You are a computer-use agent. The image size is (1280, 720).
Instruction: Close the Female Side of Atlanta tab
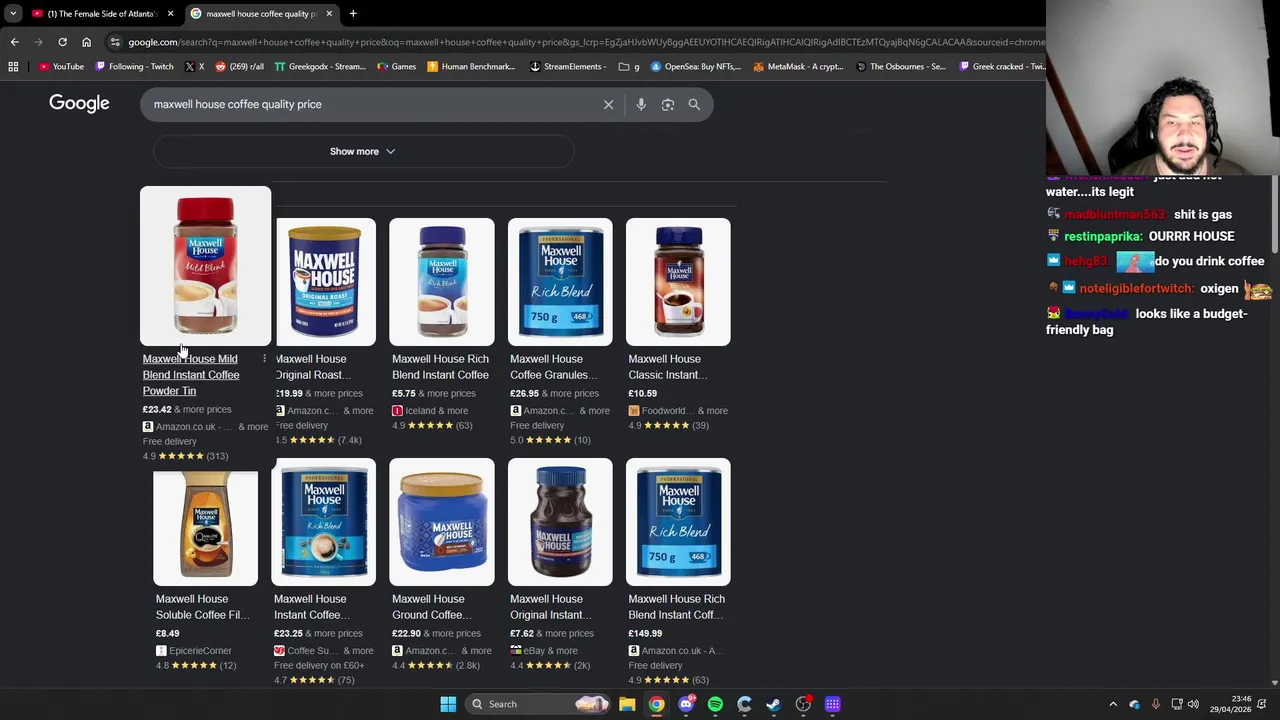pyautogui.click(x=170, y=14)
